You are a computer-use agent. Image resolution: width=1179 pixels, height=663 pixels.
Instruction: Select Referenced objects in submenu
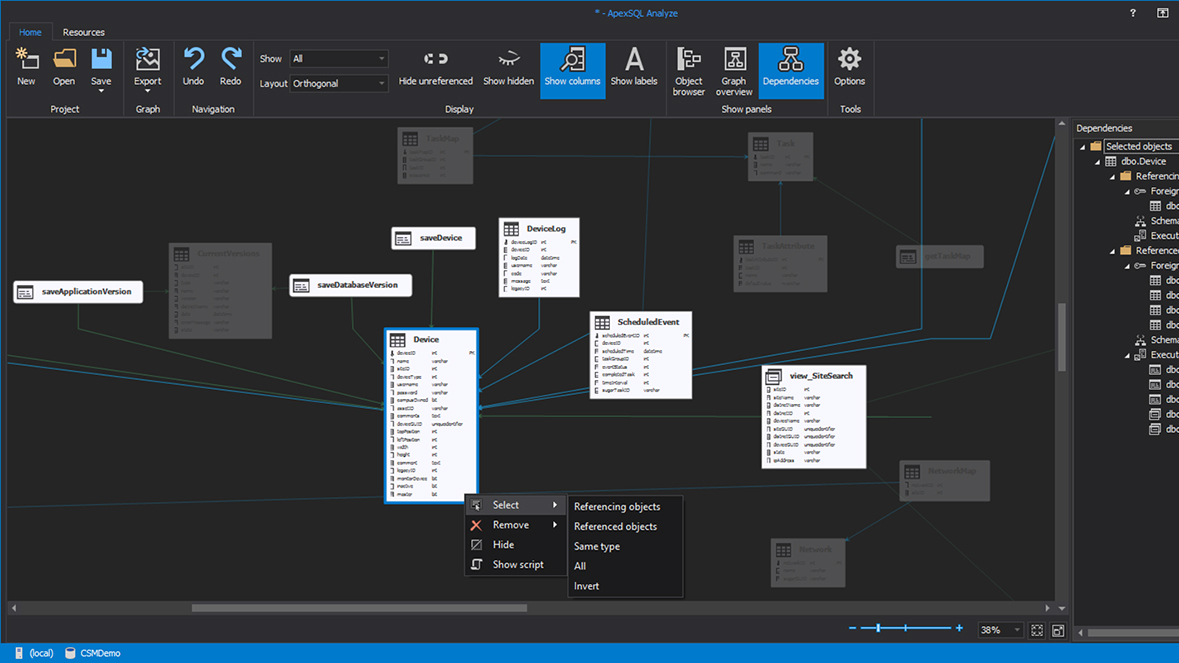tap(625, 526)
